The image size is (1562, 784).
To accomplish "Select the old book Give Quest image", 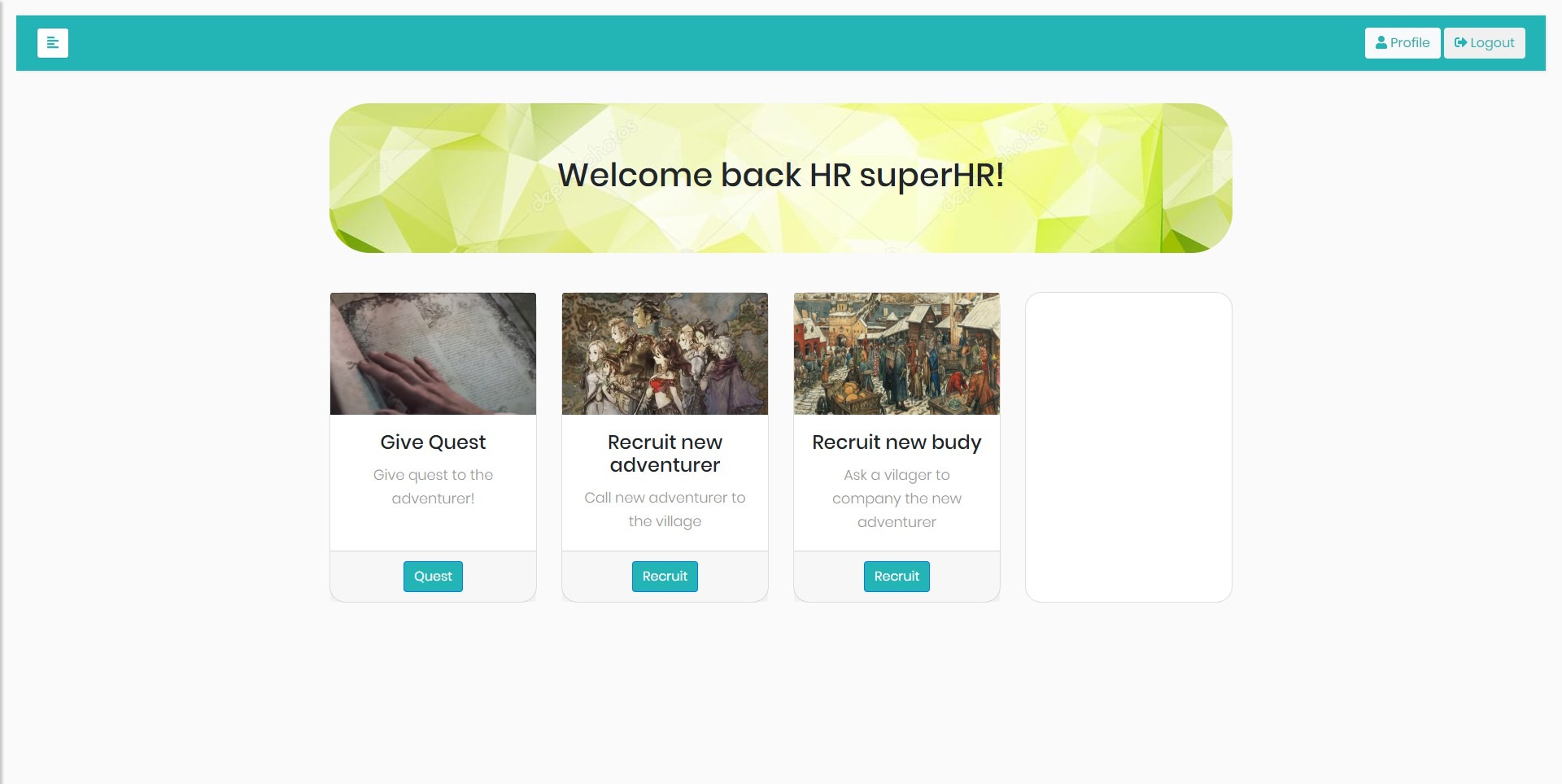I will (x=433, y=354).
